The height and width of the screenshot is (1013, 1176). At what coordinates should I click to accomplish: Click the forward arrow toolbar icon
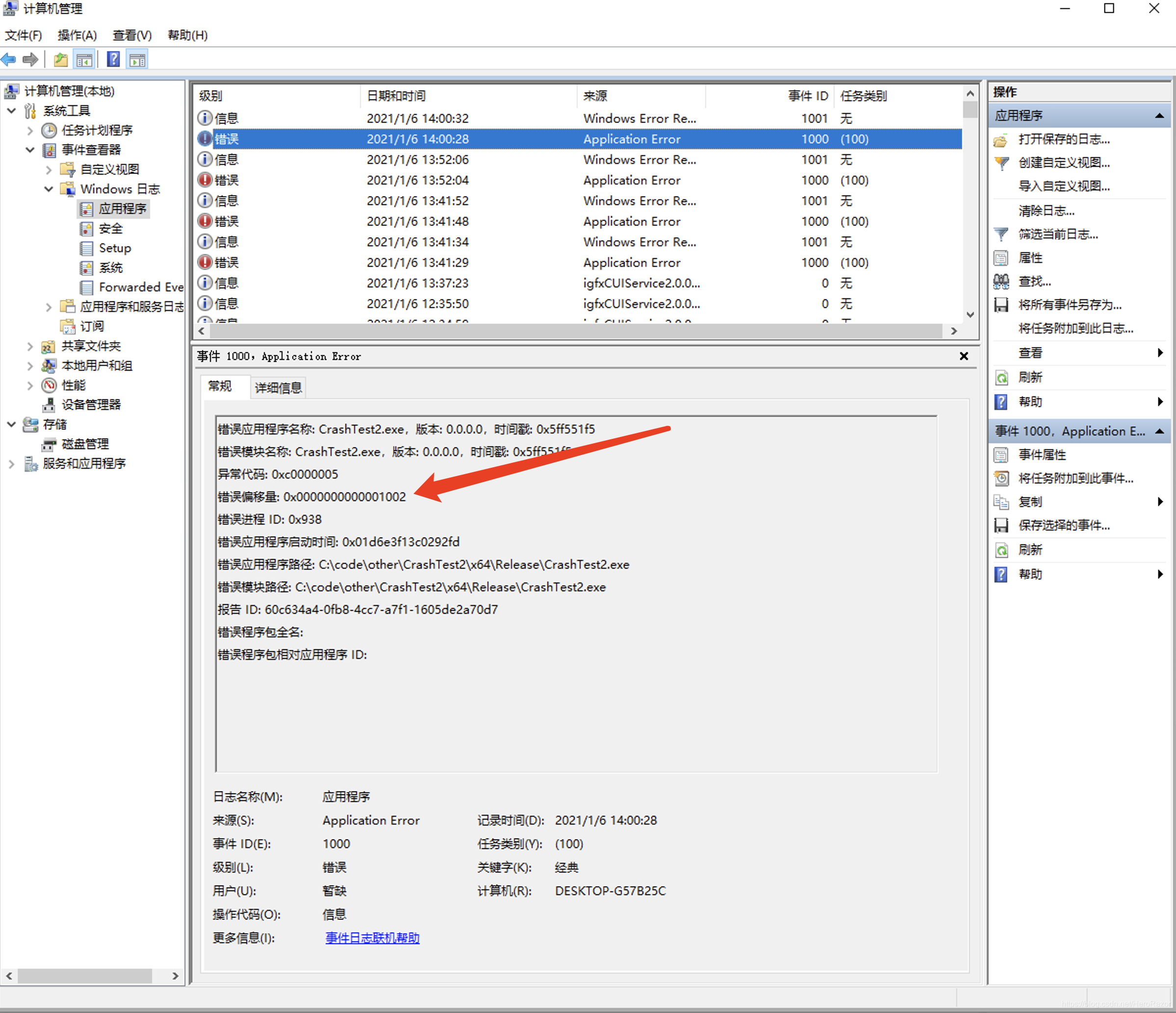pyautogui.click(x=30, y=59)
